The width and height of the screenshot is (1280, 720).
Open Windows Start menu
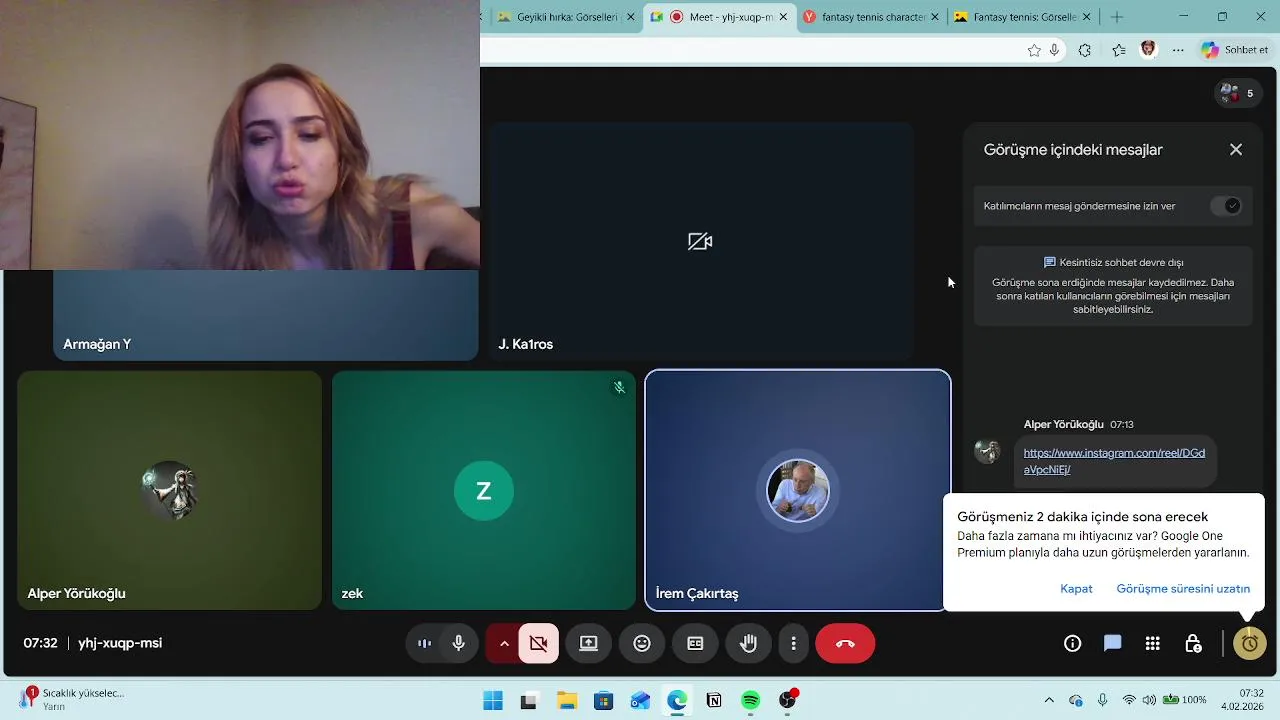493,700
